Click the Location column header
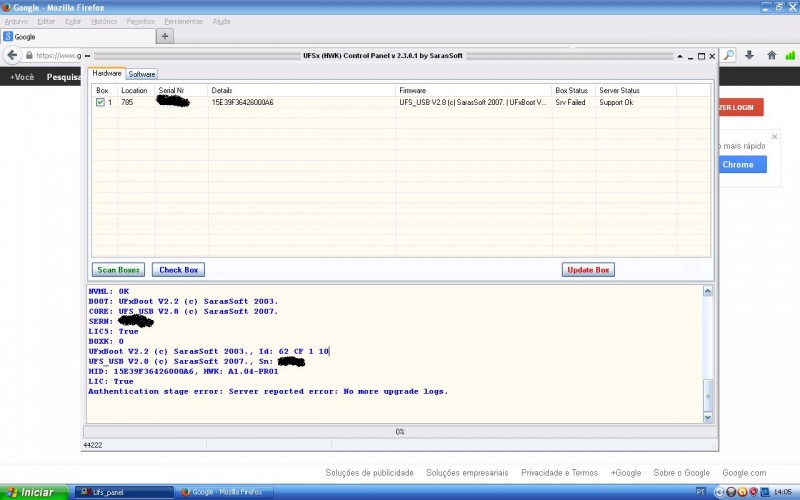800x500 pixels. [136, 90]
